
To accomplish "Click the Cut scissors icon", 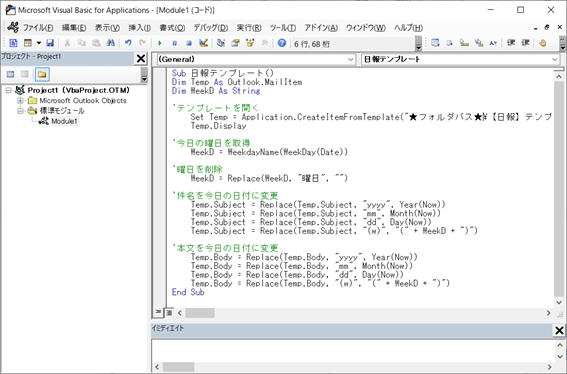I will (x=67, y=43).
